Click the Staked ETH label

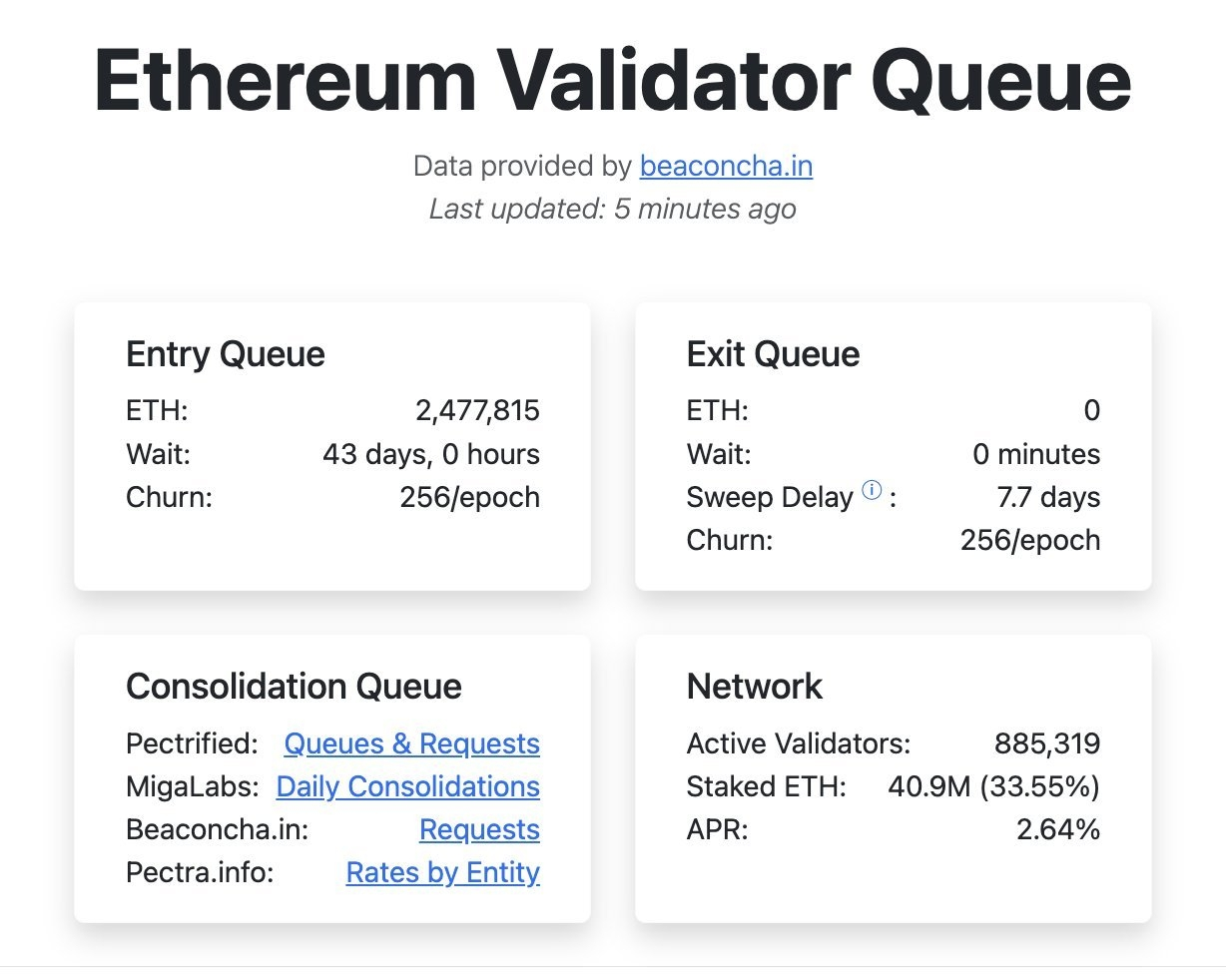pyautogui.click(x=767, y=786)
